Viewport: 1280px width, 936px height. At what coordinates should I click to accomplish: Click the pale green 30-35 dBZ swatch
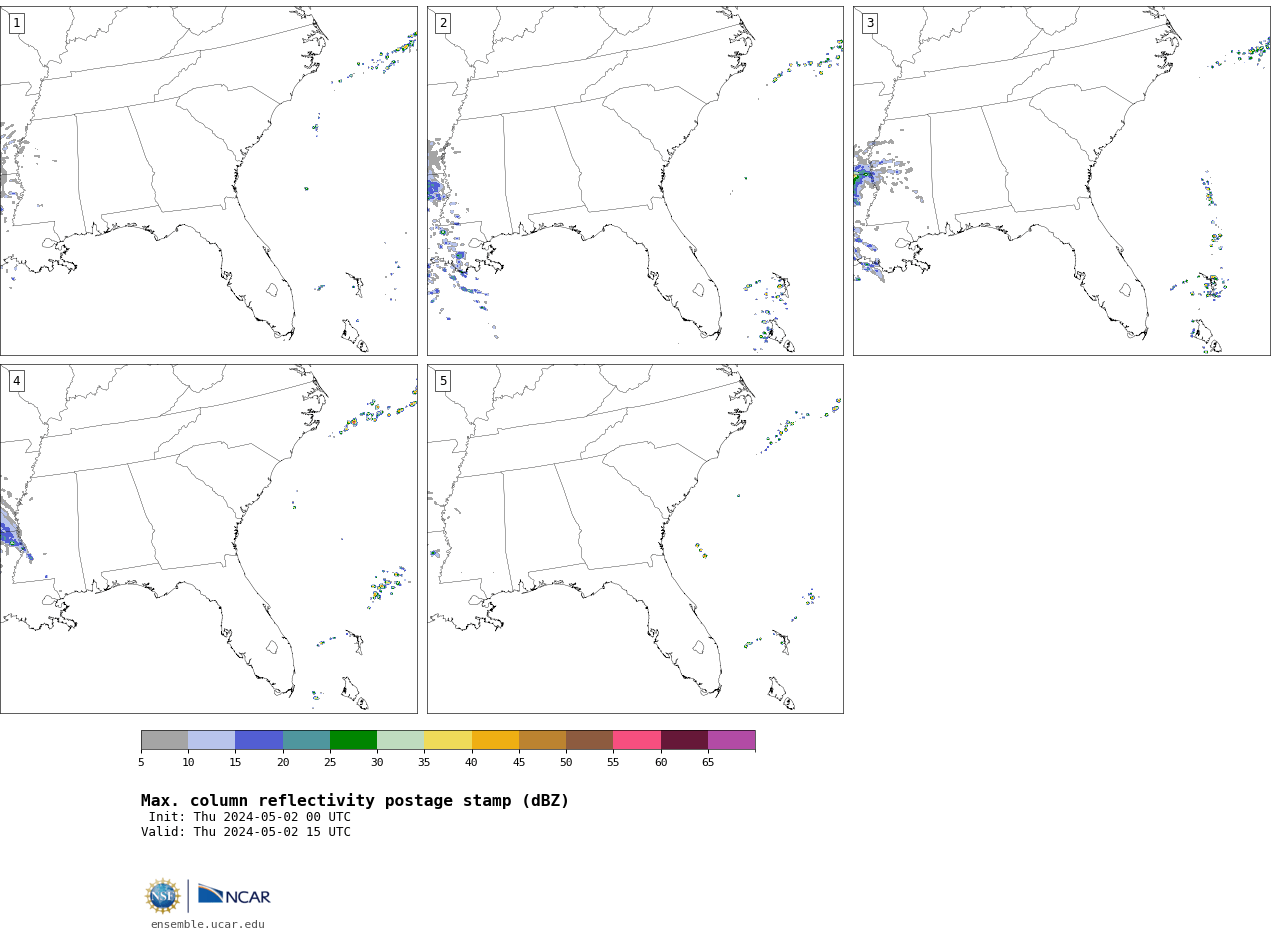400,740
